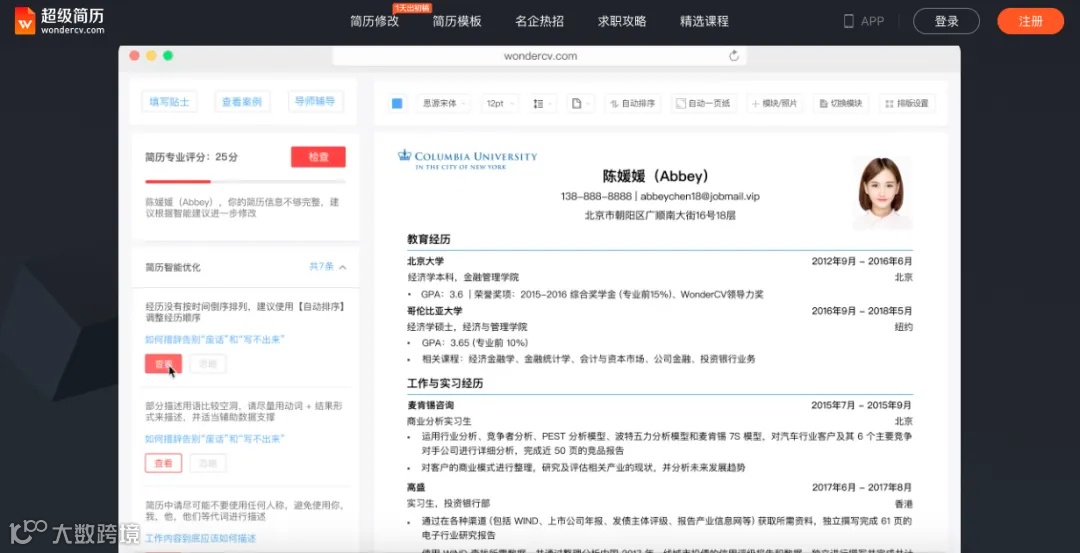Click the 简历智能优化 panel heading
The image size is (1080, 553).
pos(173,267)
